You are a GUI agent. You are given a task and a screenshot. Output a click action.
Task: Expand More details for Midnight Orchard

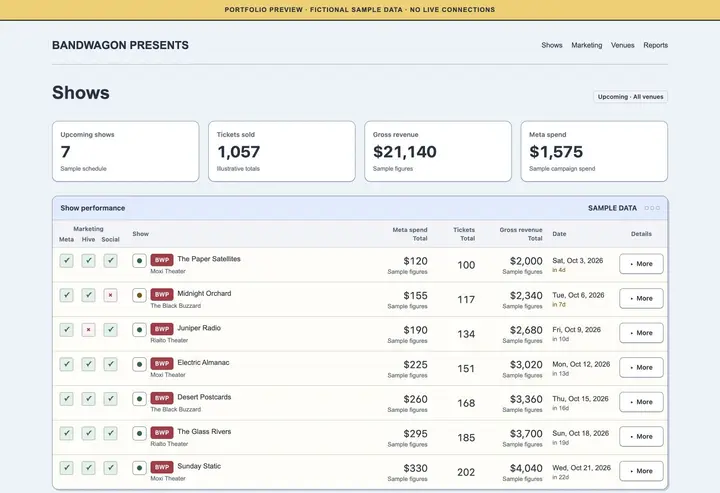641,298
